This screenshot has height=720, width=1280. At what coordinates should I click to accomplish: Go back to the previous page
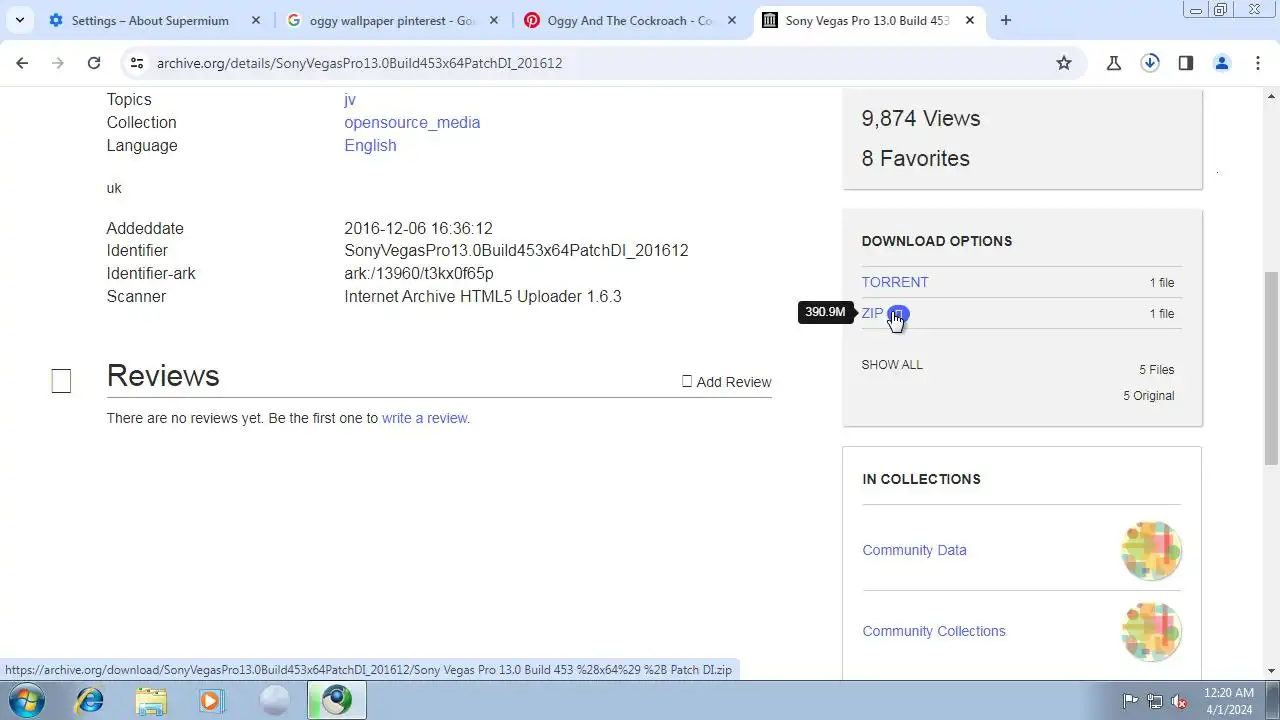tap(22, 63)
